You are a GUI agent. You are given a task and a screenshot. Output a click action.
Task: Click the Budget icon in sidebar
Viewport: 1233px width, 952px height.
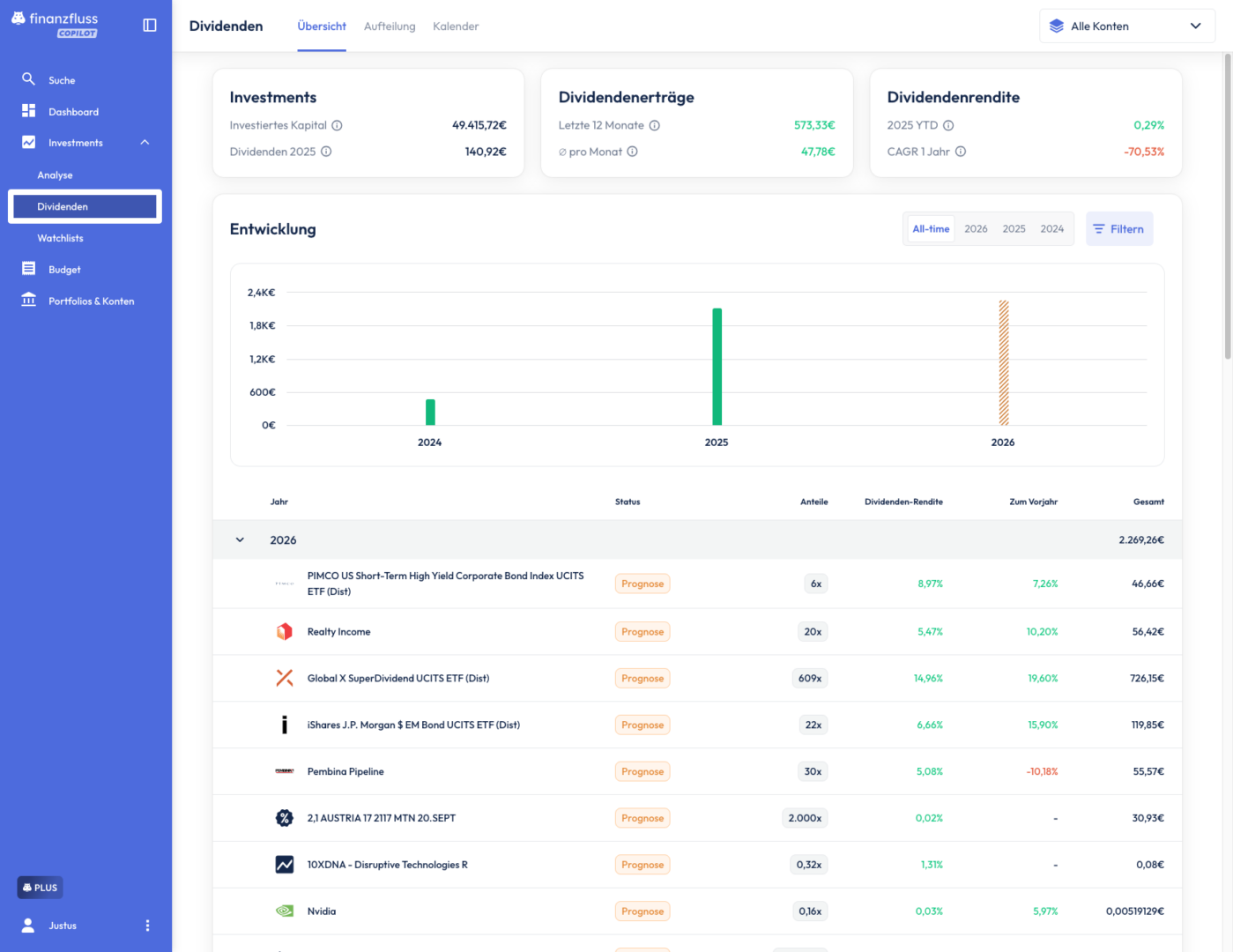pos(28,269)
